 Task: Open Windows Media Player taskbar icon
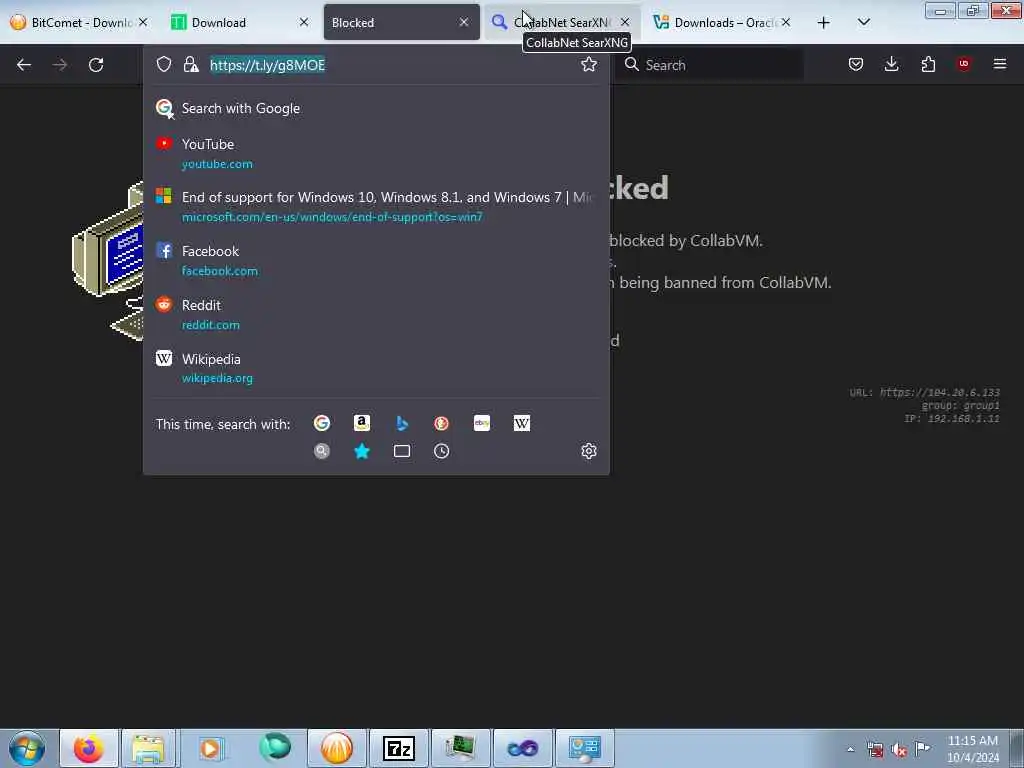(211, 748)
